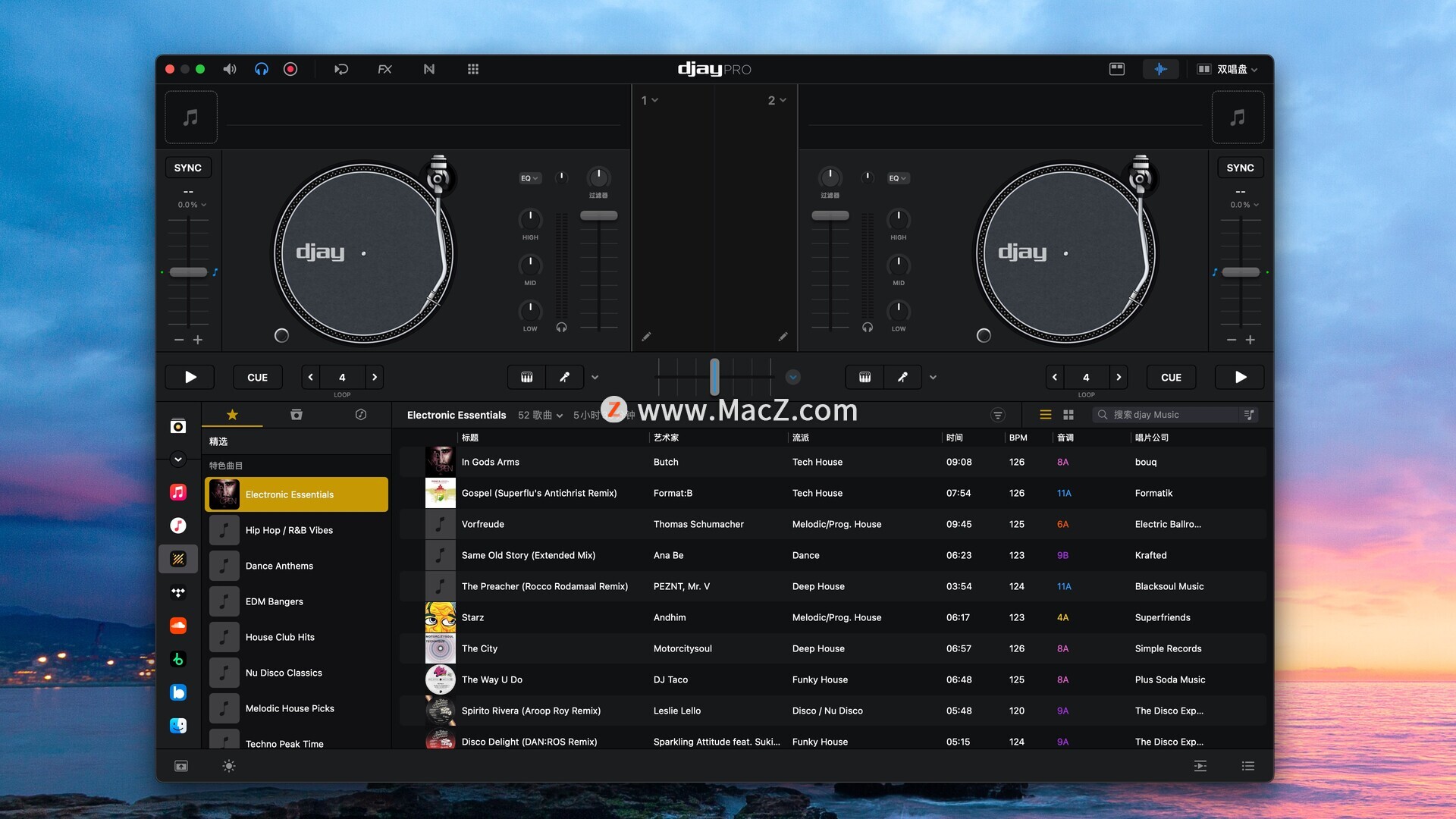This screenshot has height=819, width=1456.
Task: Click the left pencil edit icon in mixer
Action: point(646,337)
